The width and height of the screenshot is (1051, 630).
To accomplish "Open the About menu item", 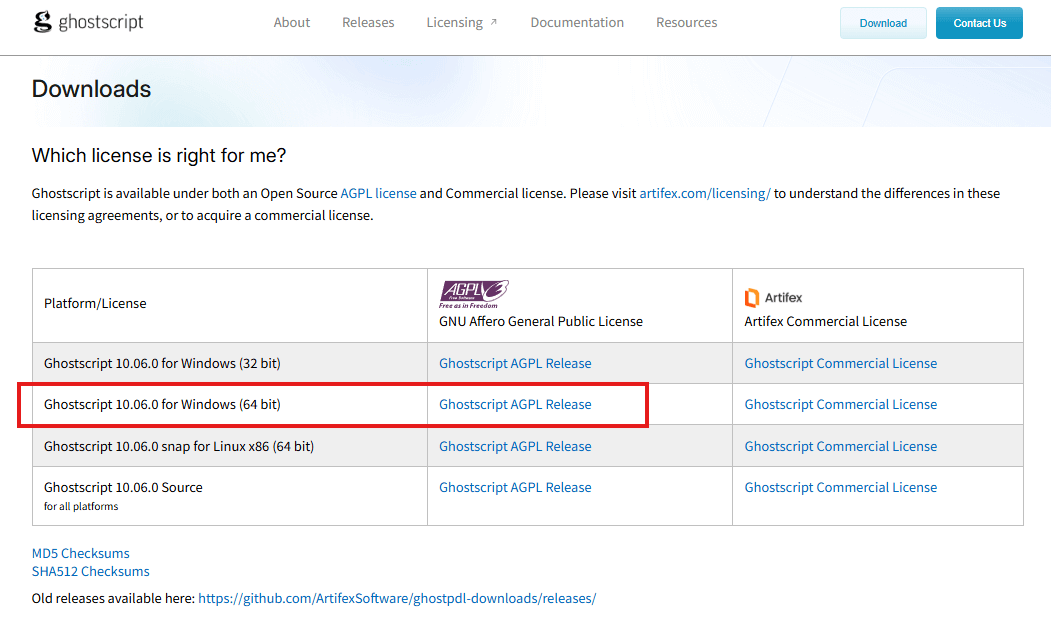I will click(x=292, y=23).
